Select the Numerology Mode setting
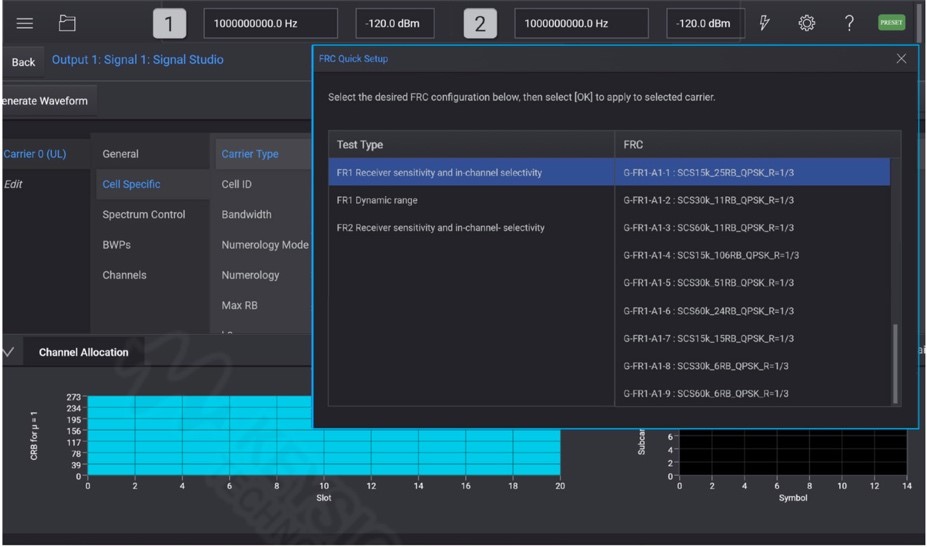This screenshot has width=927, height=547. 265,244
